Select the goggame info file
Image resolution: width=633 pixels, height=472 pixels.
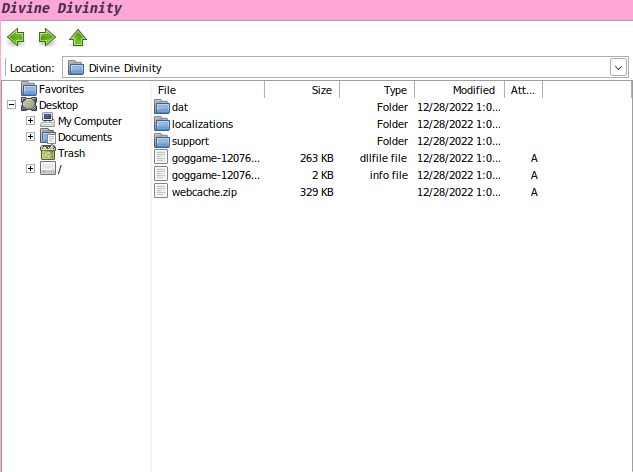[x=216, y=175]
